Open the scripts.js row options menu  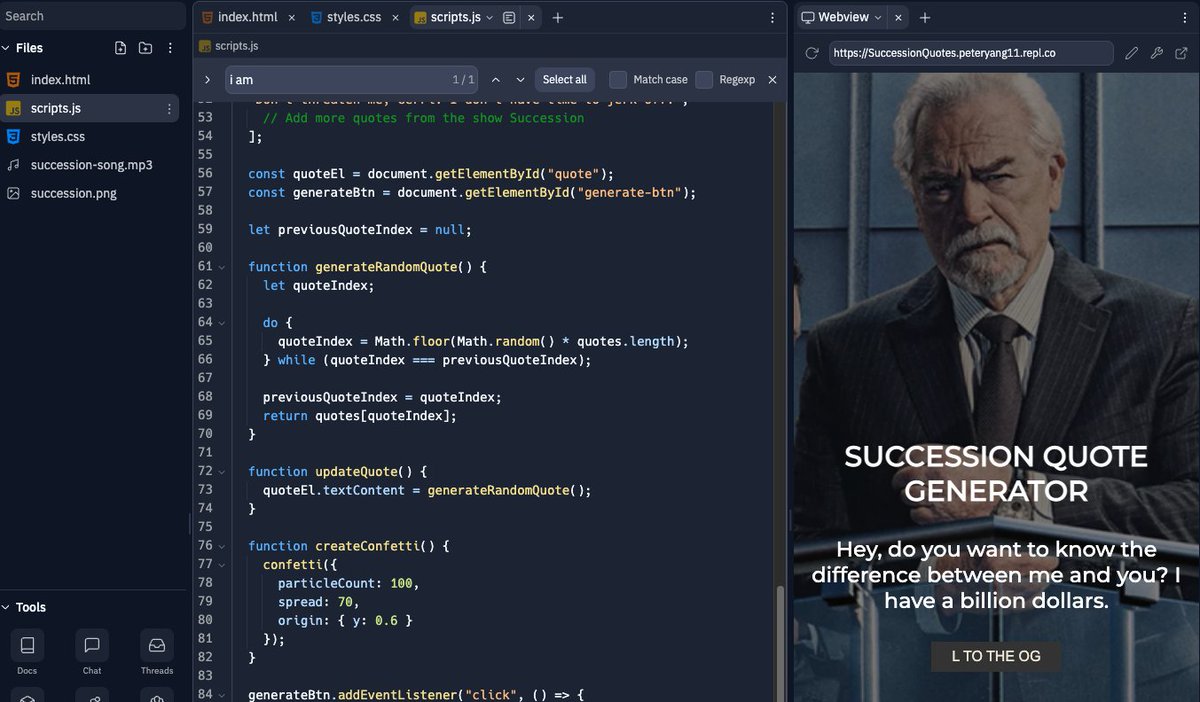[x=169, y=108]
